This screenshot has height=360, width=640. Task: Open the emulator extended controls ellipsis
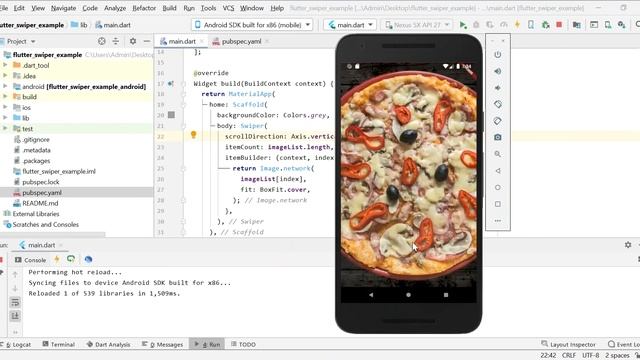pos(498,221)
